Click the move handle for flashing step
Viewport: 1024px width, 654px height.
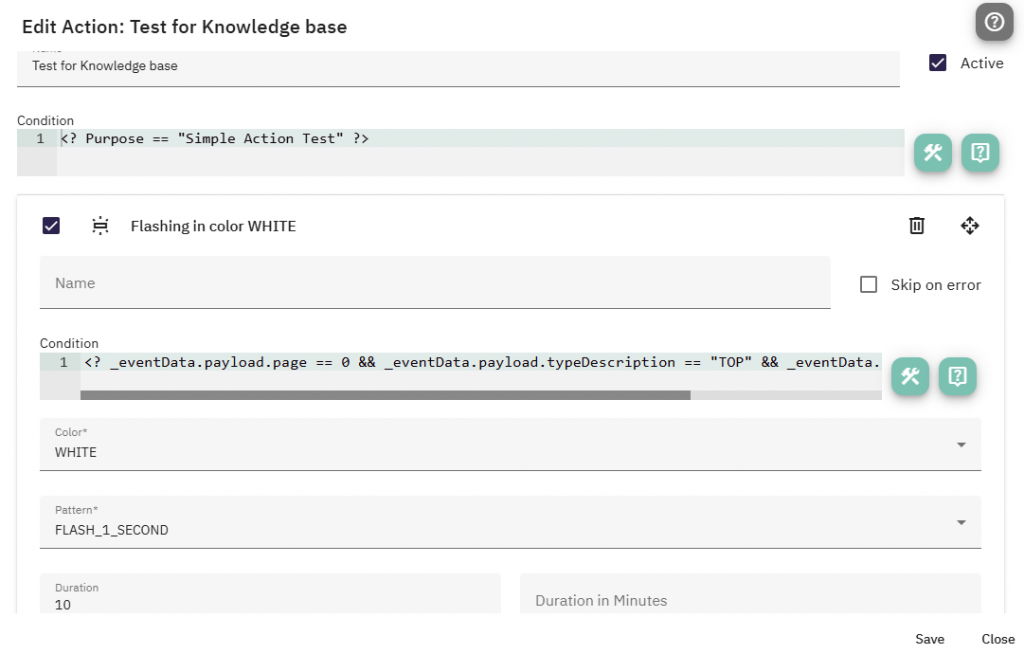point(969,226)
